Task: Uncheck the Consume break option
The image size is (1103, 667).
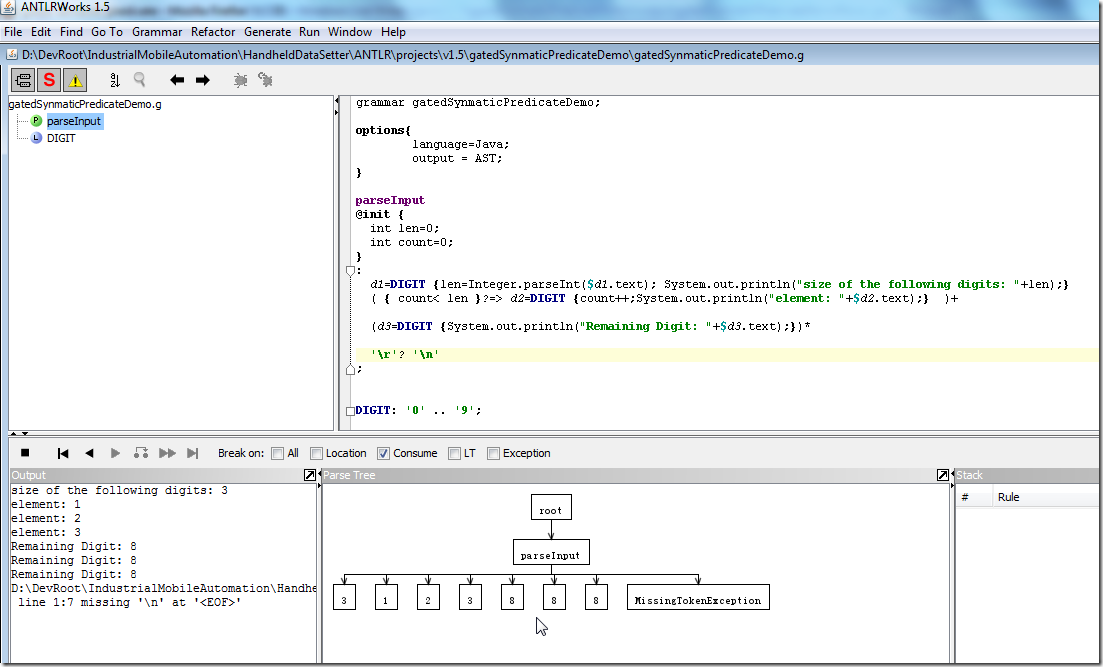Action: point(384,453)
